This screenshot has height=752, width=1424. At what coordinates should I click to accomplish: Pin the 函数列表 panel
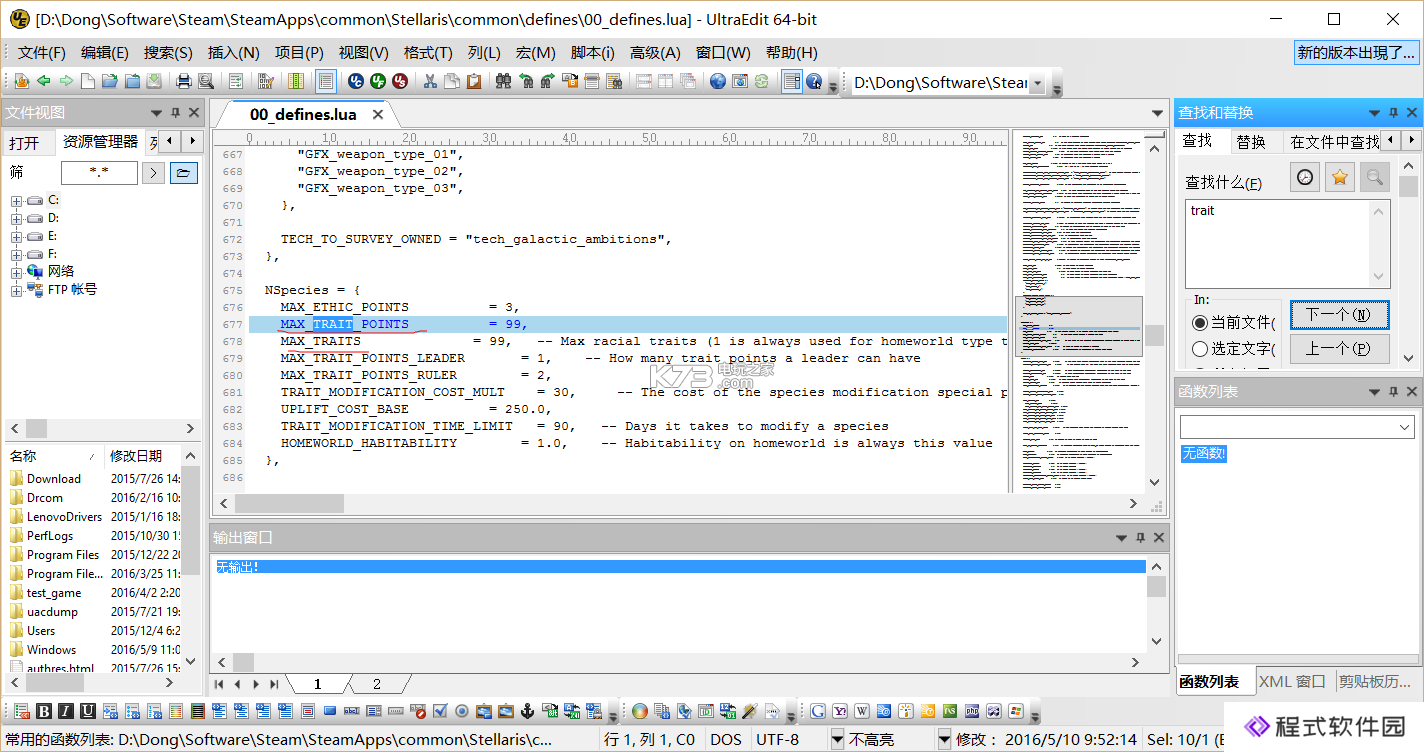tap(1393, 393)
